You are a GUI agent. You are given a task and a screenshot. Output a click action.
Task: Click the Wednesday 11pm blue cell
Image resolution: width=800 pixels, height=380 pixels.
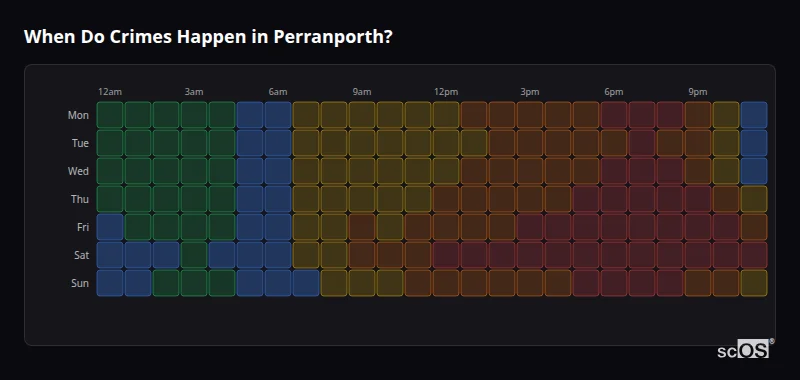(x=754, y=171)
